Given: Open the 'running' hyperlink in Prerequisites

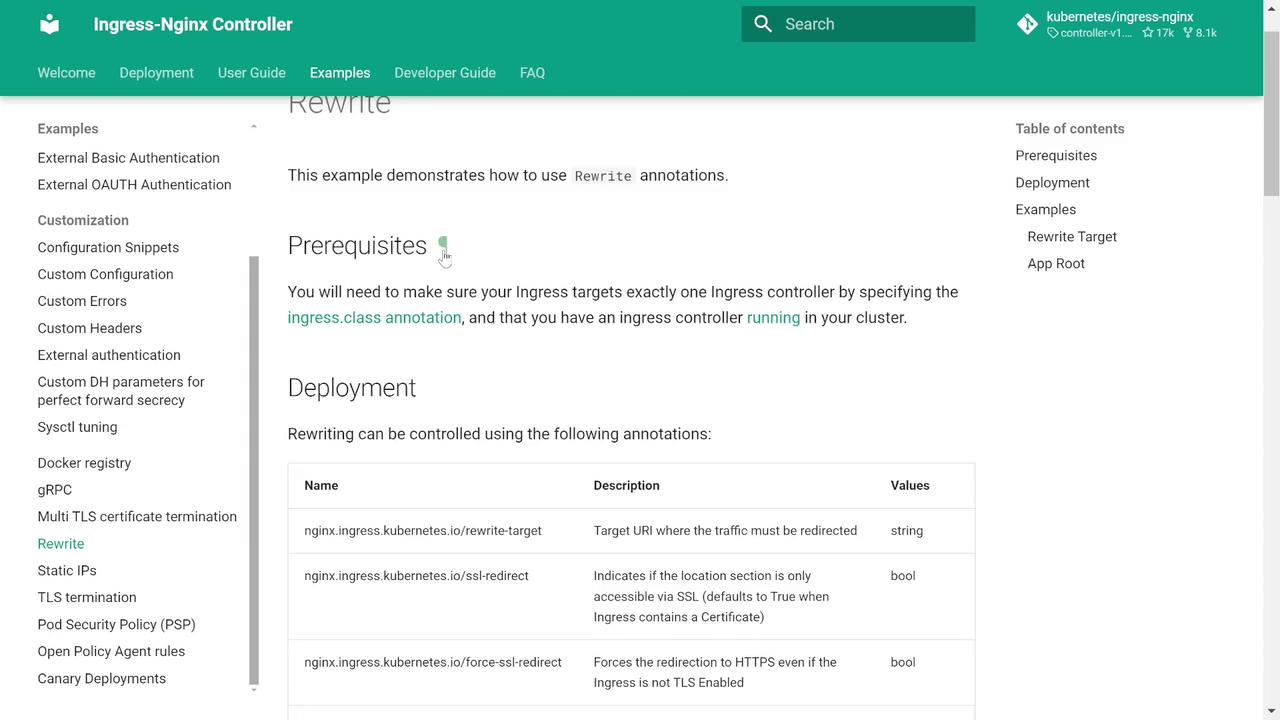Looking at the screenshot, I should tap(773, 318).
